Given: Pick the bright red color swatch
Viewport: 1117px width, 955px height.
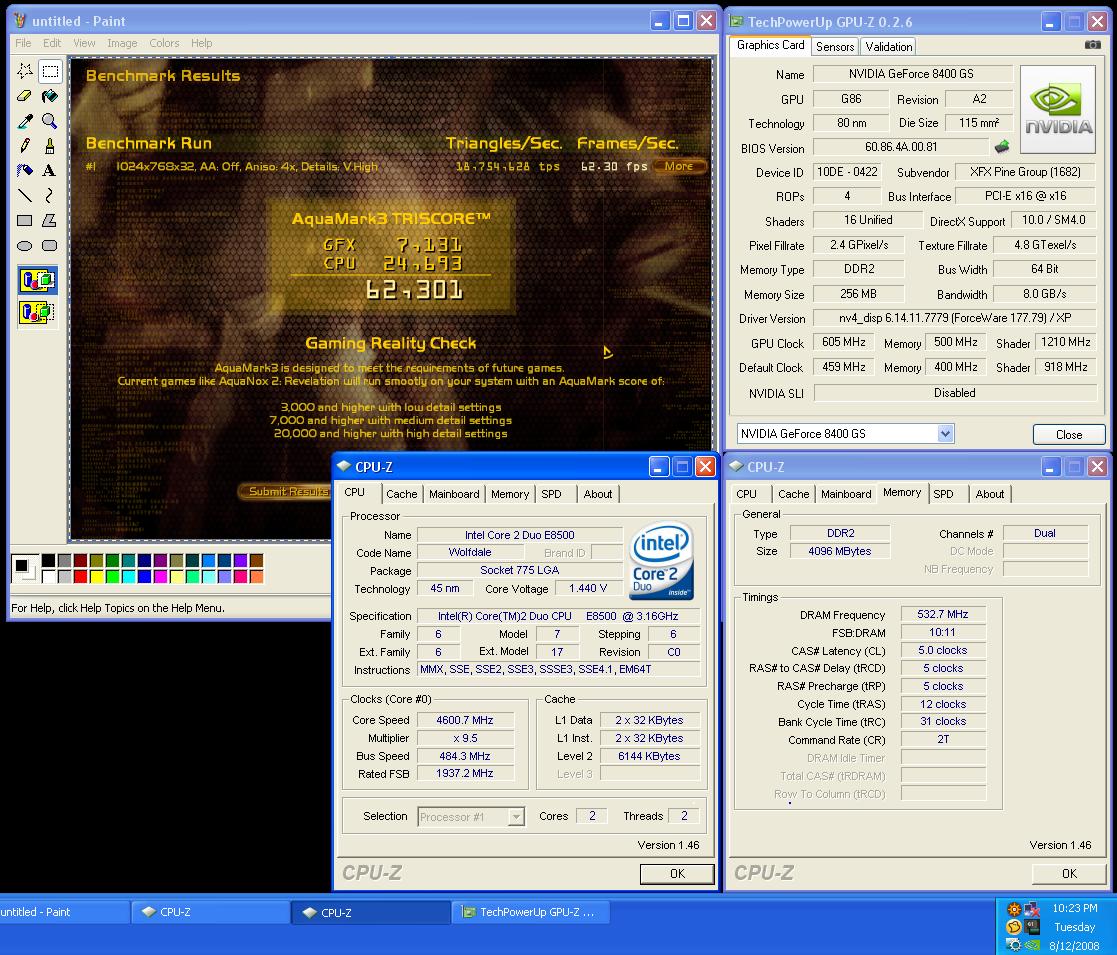Looking at the screenshot, I should click(80, 577).
